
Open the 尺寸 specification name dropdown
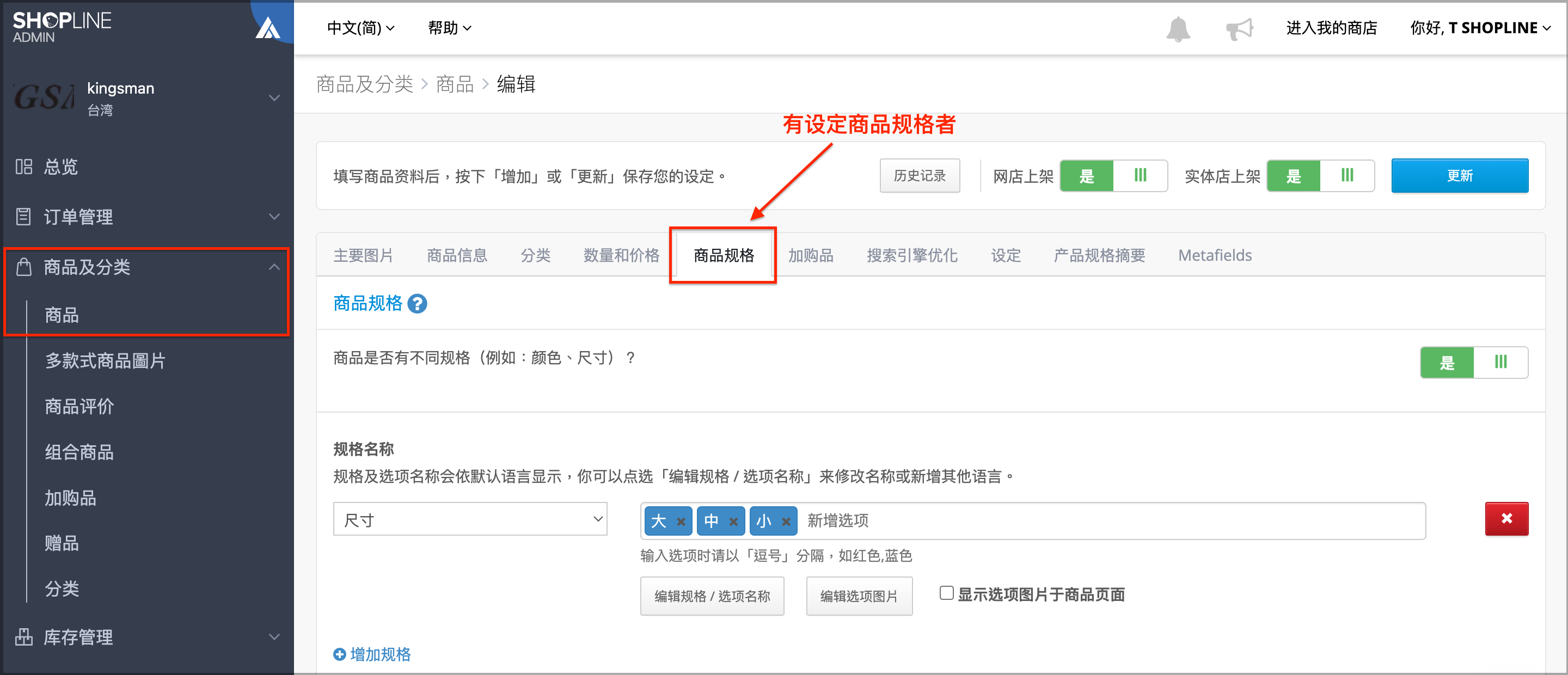tap(470, 519)
